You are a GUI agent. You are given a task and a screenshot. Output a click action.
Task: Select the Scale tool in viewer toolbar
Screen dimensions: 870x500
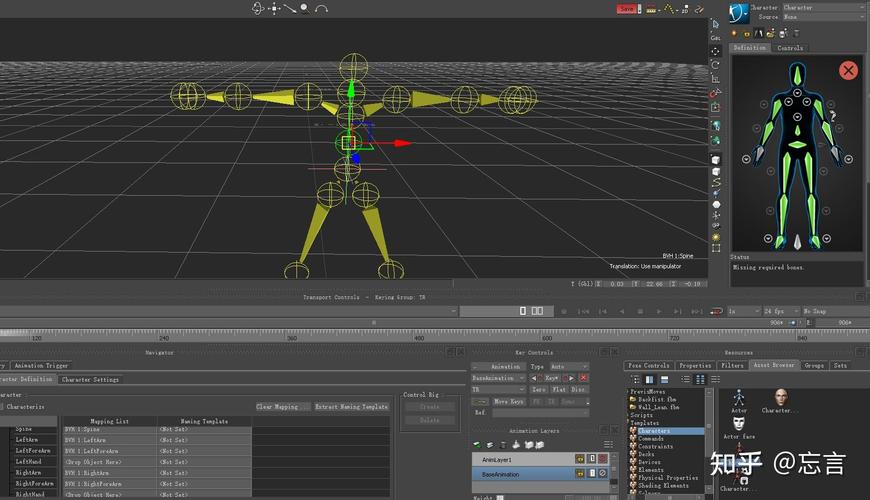click(x=716, y=79)
